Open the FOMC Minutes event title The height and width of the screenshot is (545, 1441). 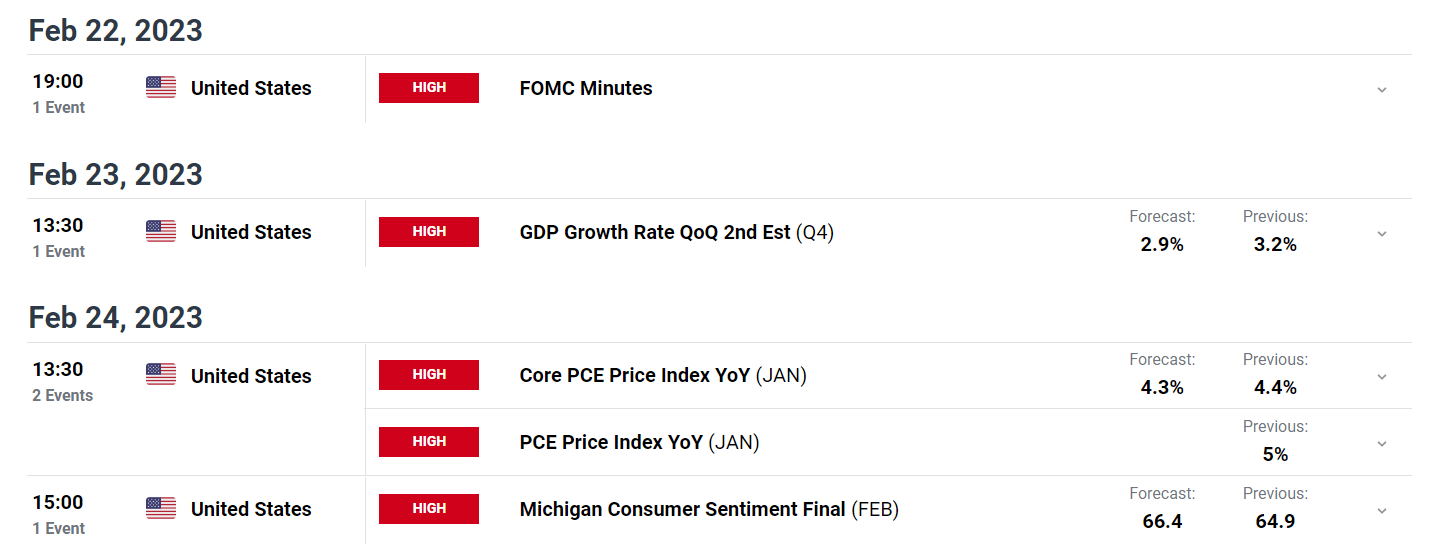coord(586,88)
